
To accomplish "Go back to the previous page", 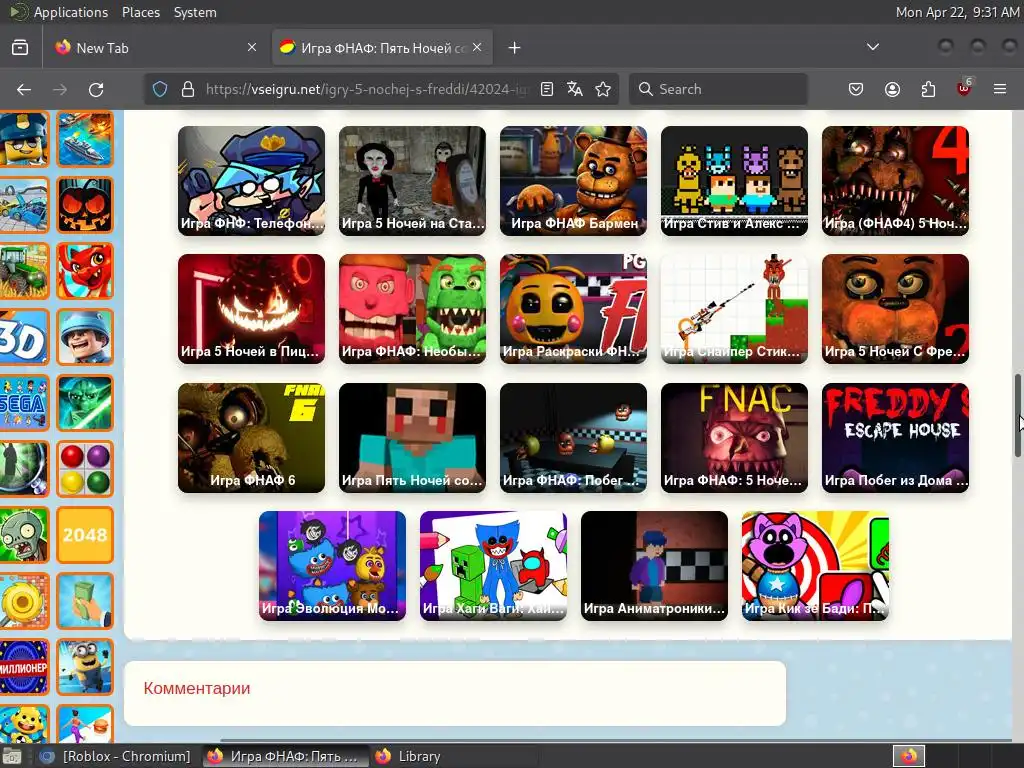I will coord(24,89).
